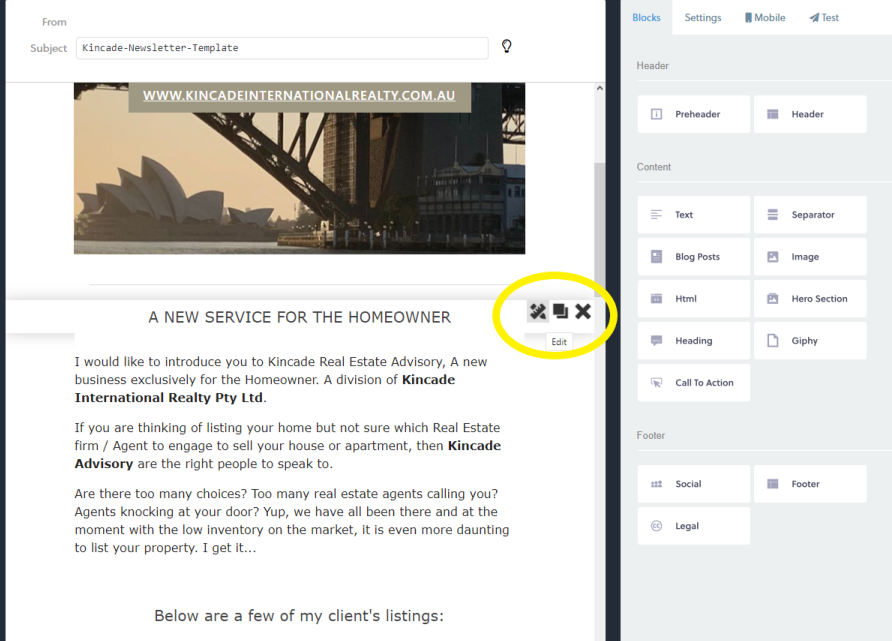This screenshot has height=641, width=892.
Task: Click the Image block picture icon
Action: (773, 257)
